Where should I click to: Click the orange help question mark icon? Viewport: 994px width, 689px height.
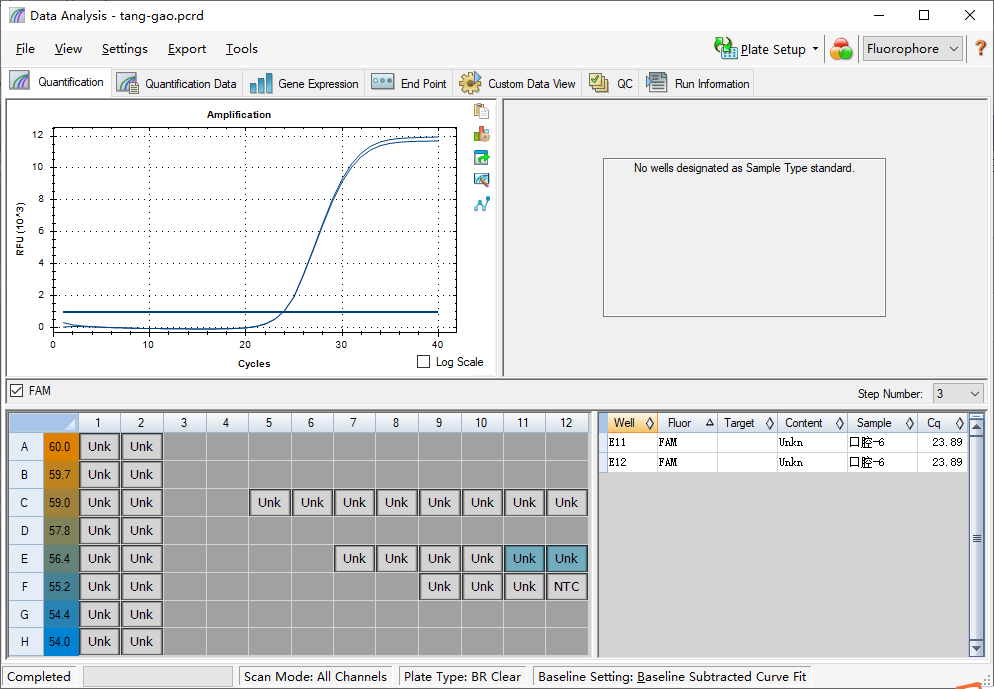[x=980, y=48]
